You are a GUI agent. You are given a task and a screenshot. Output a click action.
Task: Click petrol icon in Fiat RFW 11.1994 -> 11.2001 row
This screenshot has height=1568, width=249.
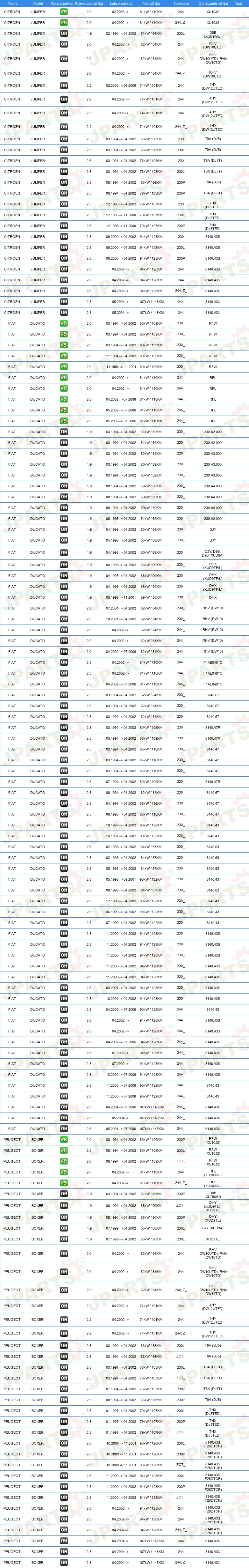tap(64, 367)
